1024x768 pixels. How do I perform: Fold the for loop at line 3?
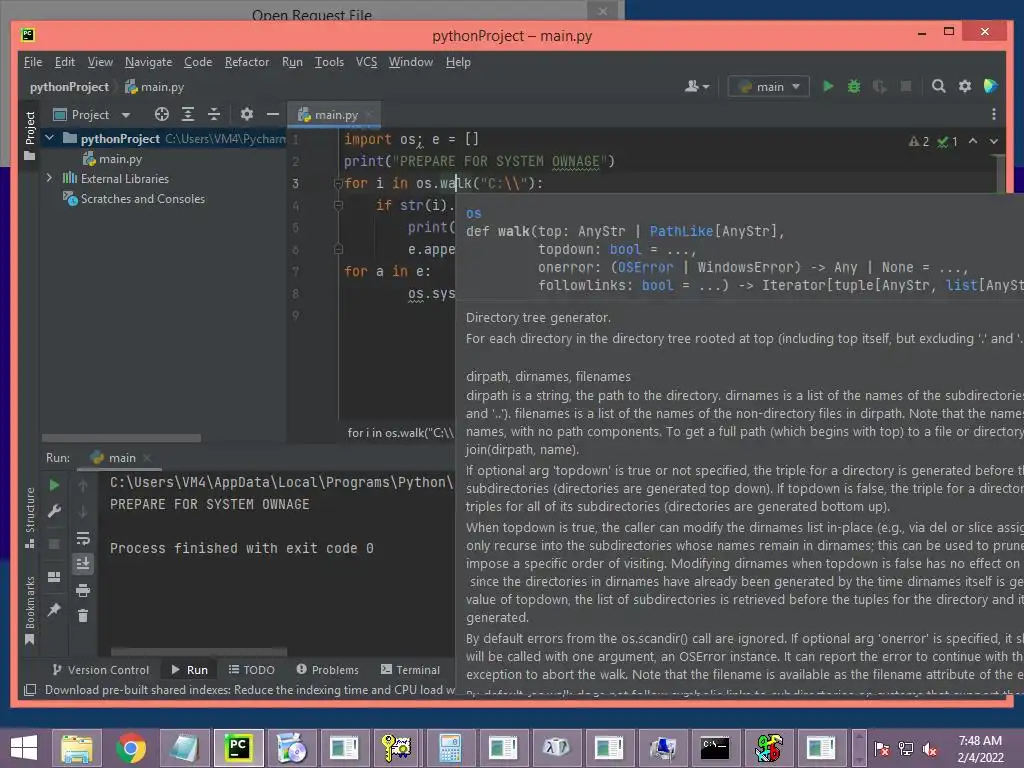(338, 184)
